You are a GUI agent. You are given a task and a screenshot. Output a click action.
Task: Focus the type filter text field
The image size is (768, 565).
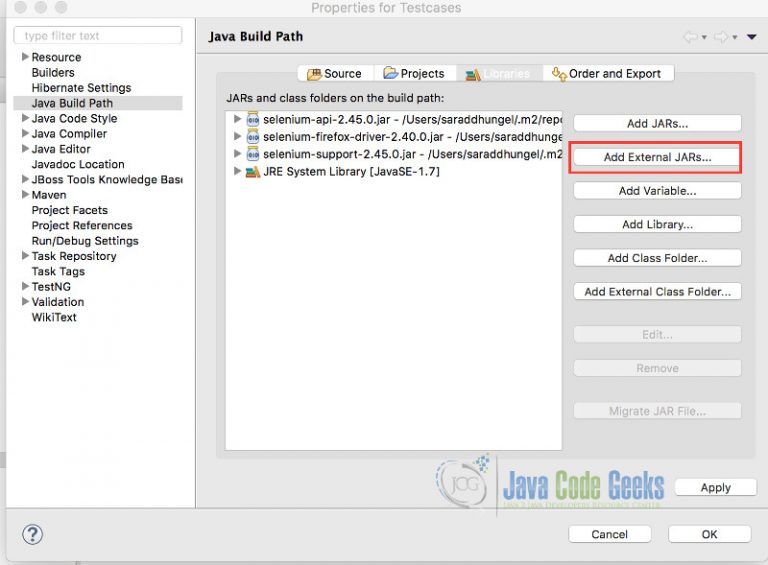pos(98,35)
